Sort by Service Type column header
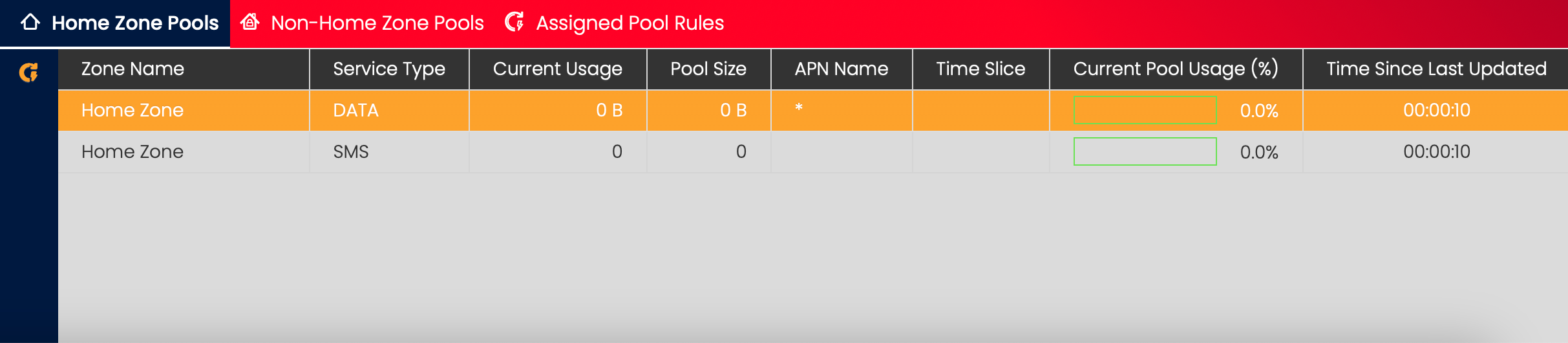Viewport: 1568px width, 343px height. (389, 69)
